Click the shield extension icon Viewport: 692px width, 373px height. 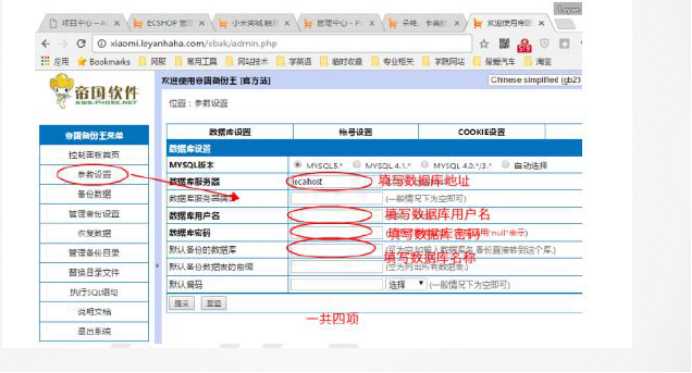point(545,43)
